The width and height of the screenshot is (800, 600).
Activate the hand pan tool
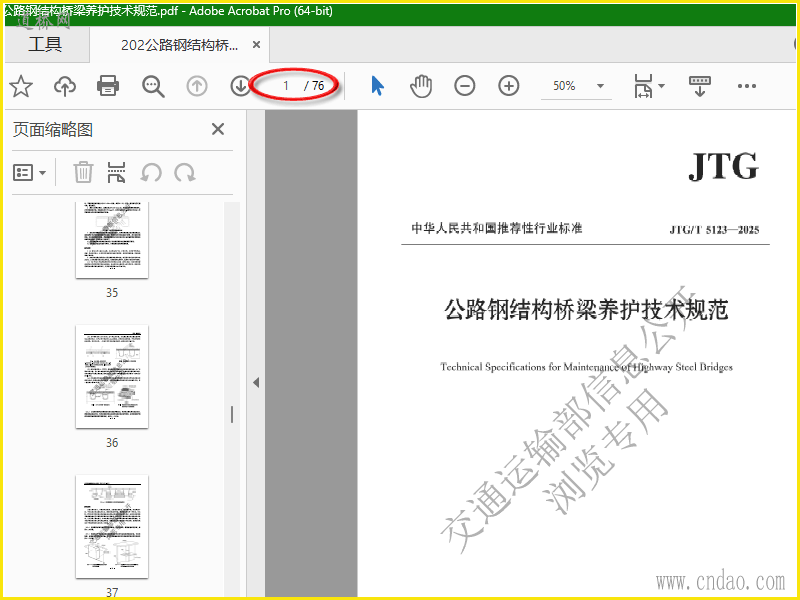click(421, 86)
